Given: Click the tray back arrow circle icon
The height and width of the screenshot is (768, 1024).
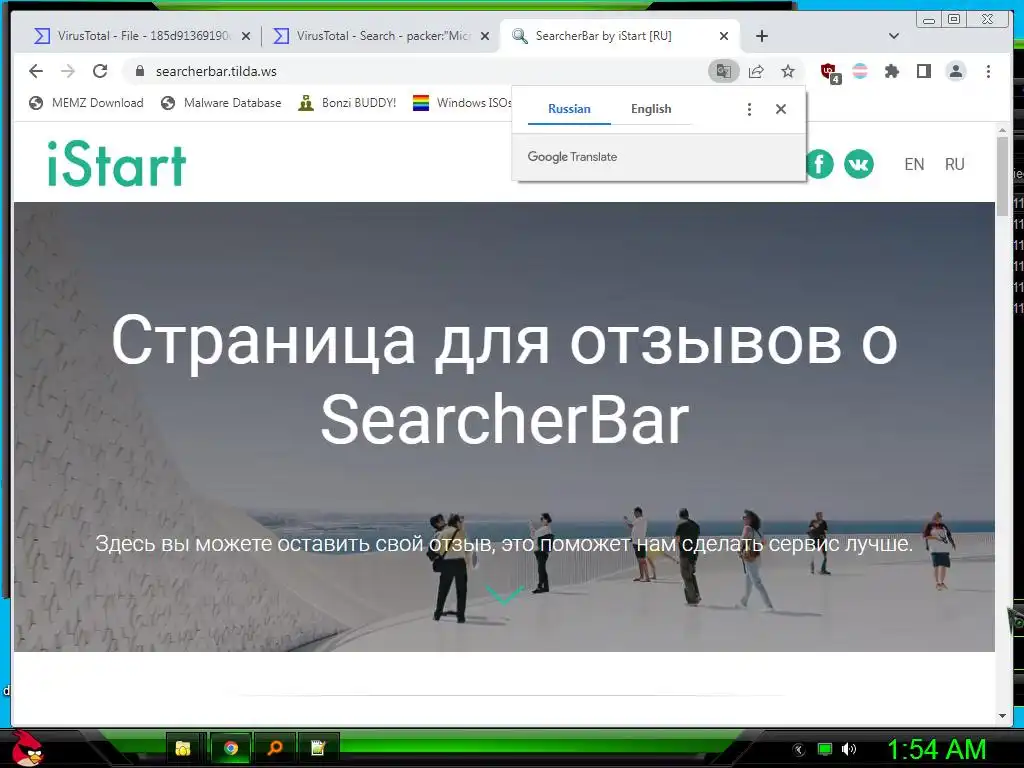Looking at the screenshot, I should [x=799, y=750].
